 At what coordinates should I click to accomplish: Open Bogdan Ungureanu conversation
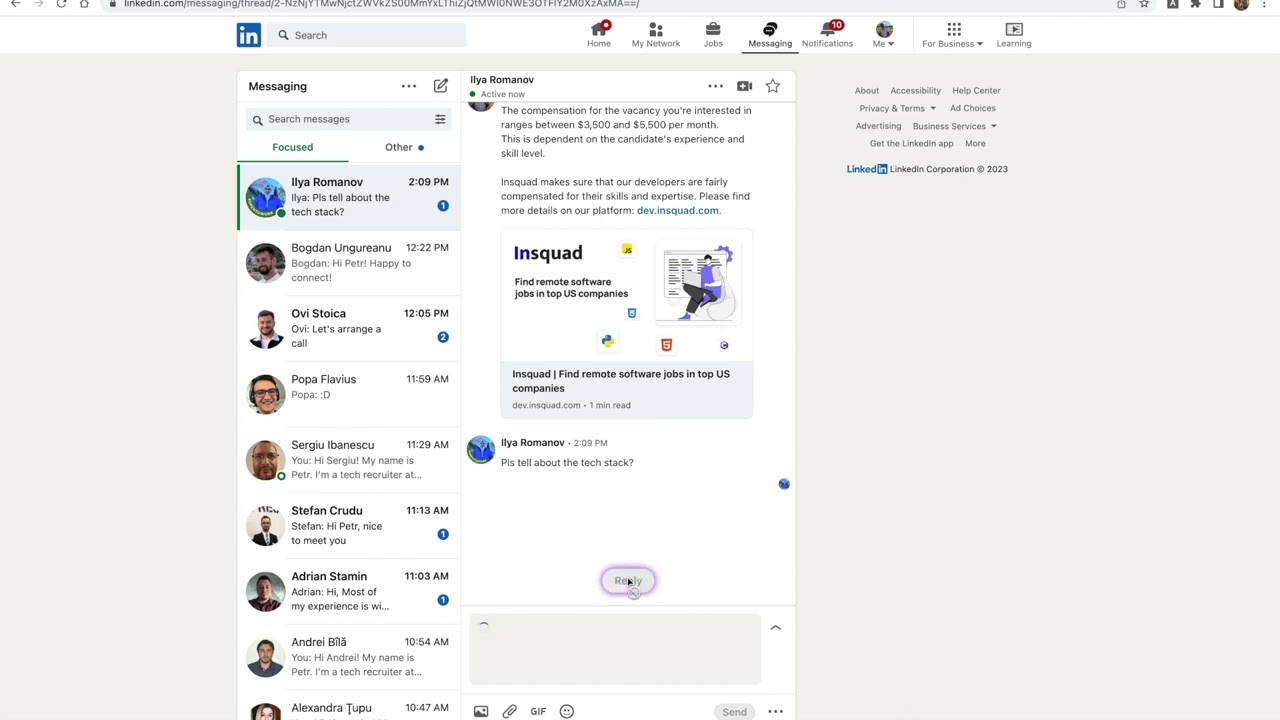[349, 263]
